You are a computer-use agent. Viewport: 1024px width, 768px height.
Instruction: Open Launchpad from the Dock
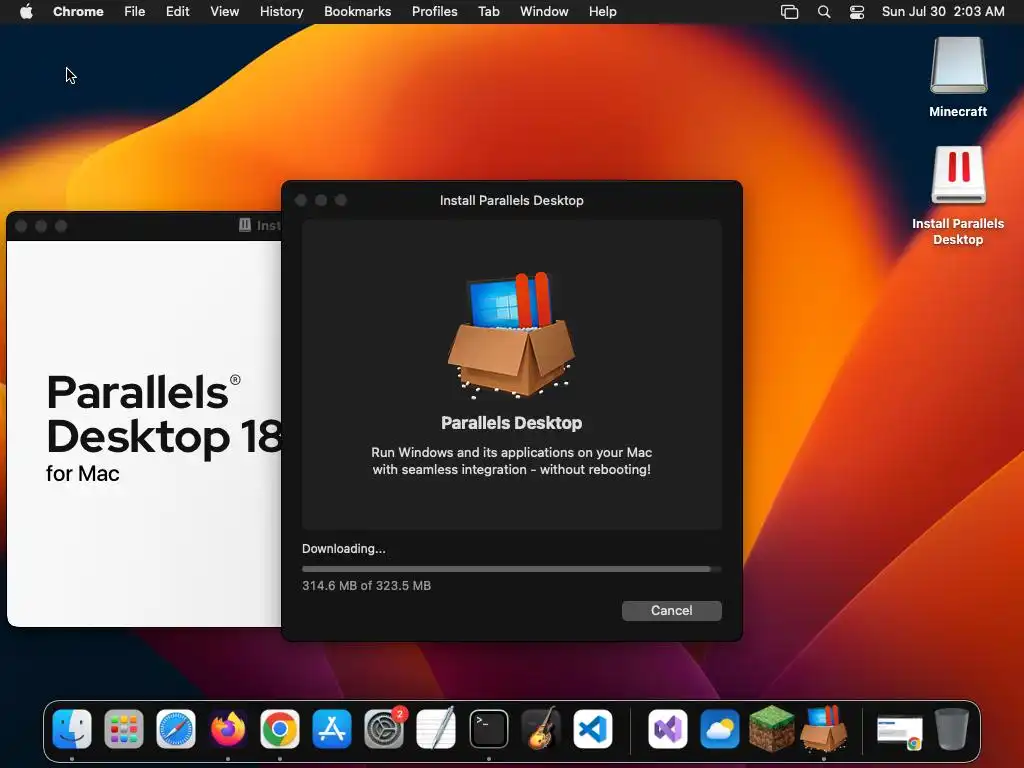tap(123, 729)
